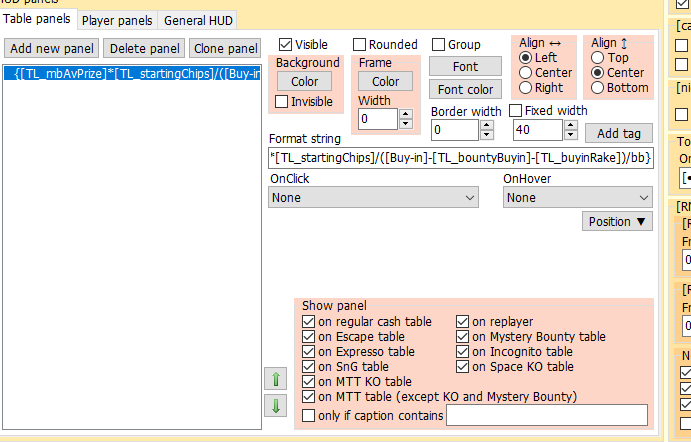
Task: Click the Border width number field
Action: point(455,130)
